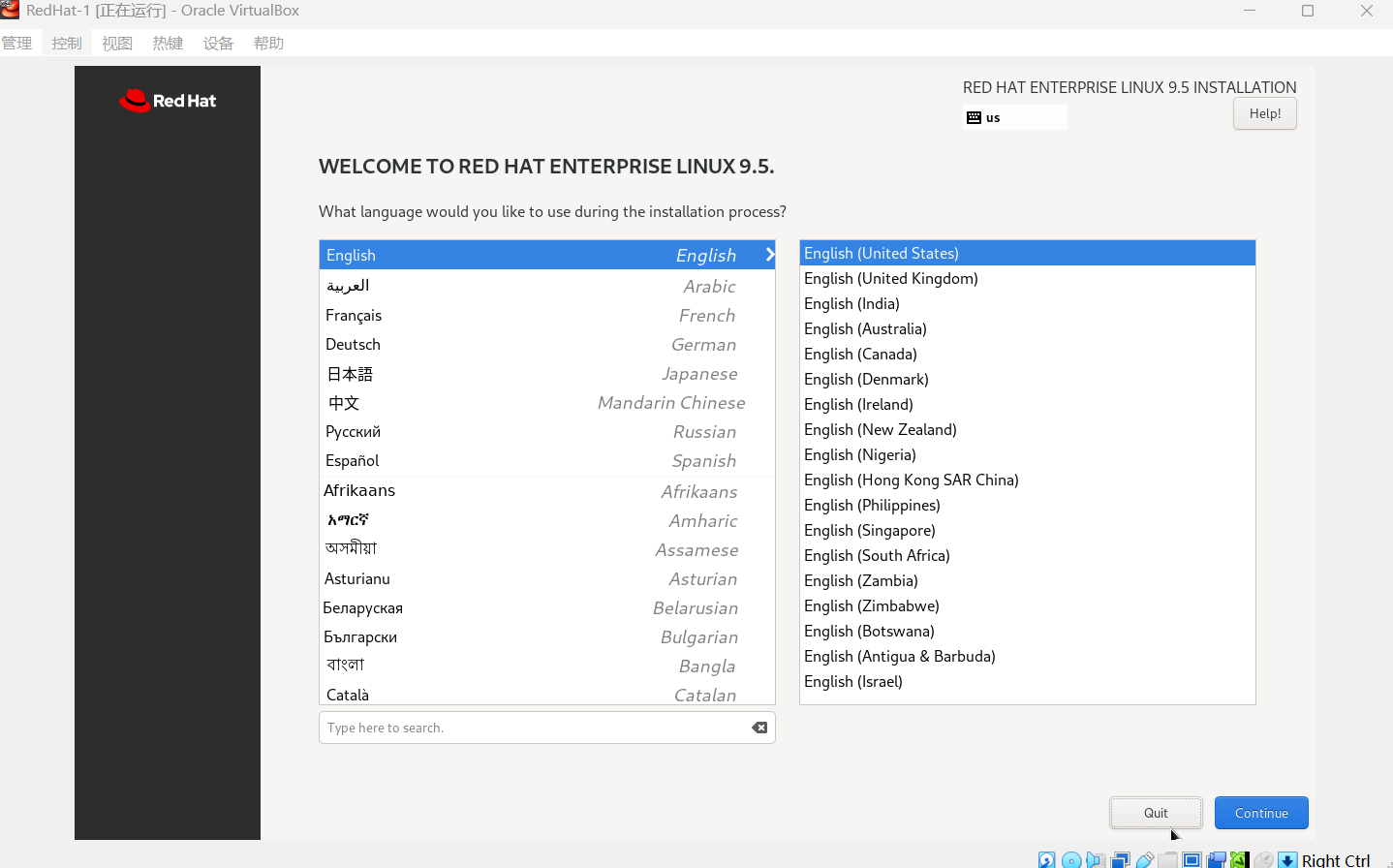Viewport: 1393px width, 868px height.
Task: Select English (United Kingdom) locale
Action: coord(1028,278)
